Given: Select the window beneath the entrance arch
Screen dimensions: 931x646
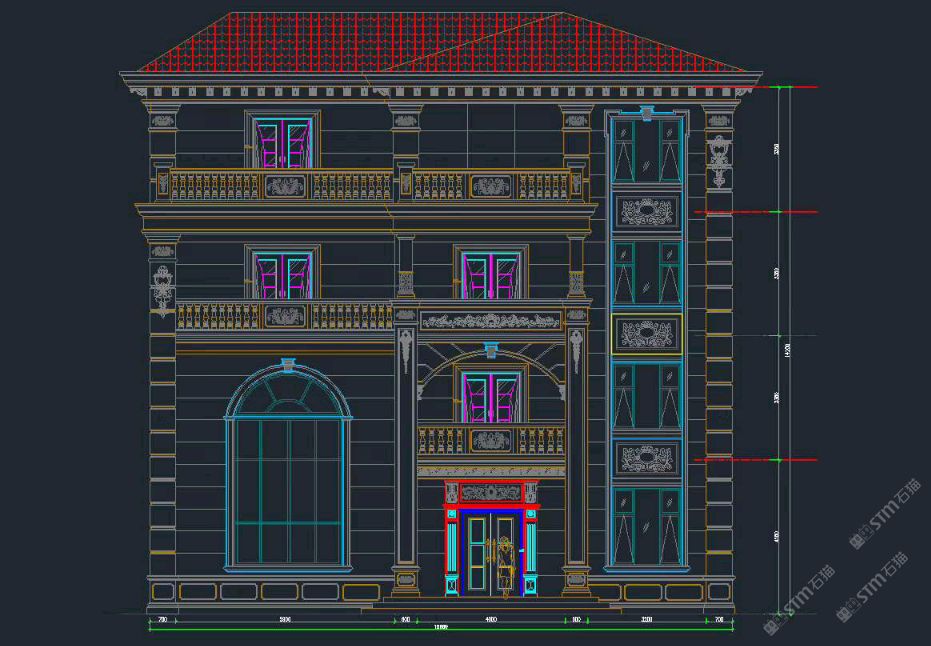Looking at the screenshot, I should pos(490,396).
